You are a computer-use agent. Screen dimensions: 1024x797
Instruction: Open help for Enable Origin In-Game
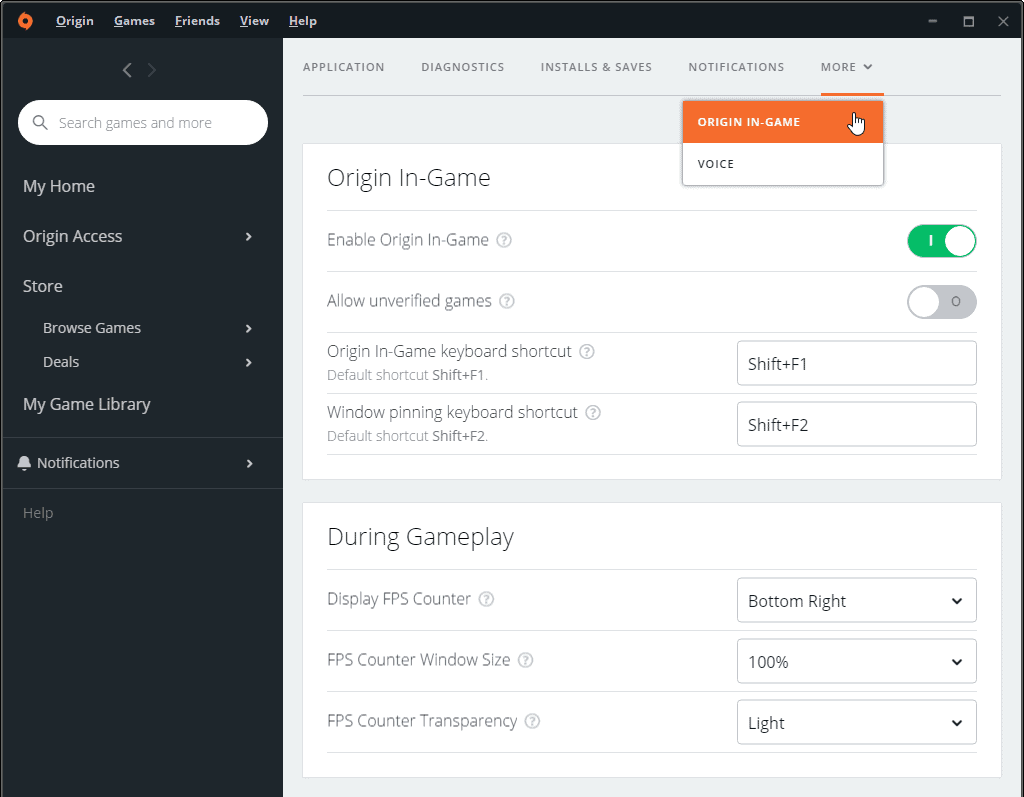point(504,240)
